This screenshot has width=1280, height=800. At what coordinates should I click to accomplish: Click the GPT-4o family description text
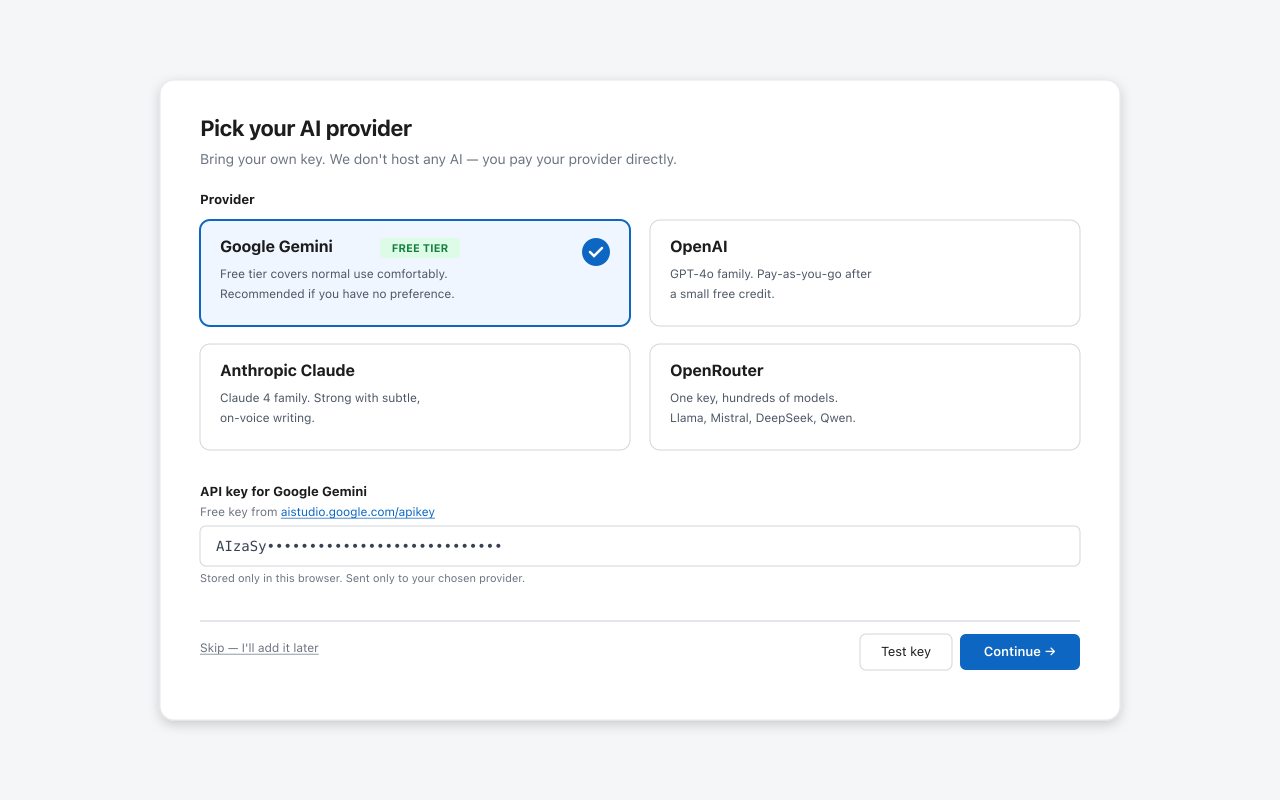[x=770, y=284]
